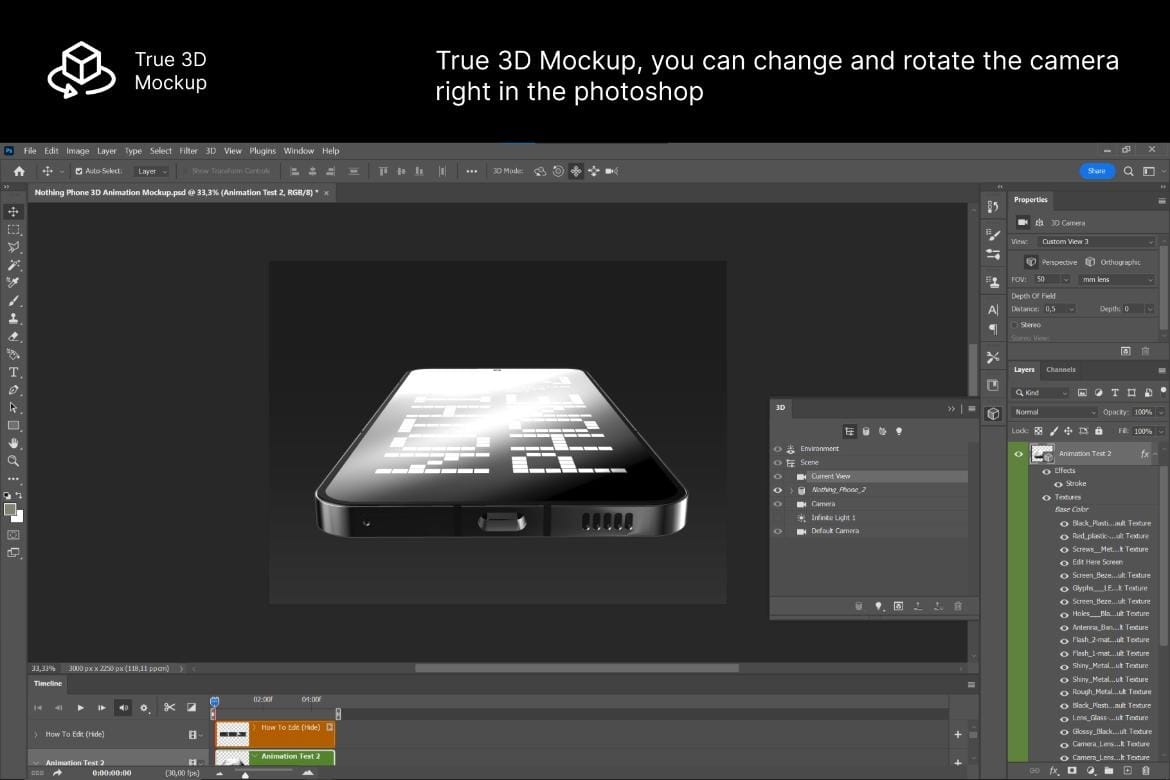Viewport: 1170px width, 780px height.
Task: Open the 3D menu
Action: (210, 150)
